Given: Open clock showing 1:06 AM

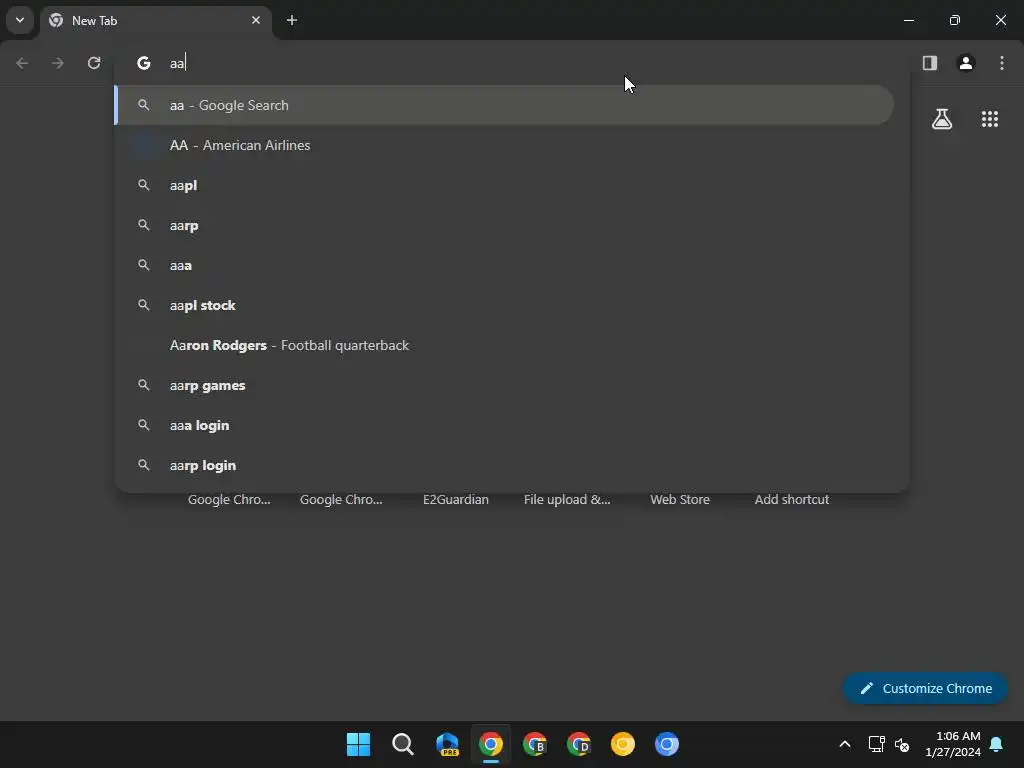Looking at the screenshot, I should [x=952, y=744].
